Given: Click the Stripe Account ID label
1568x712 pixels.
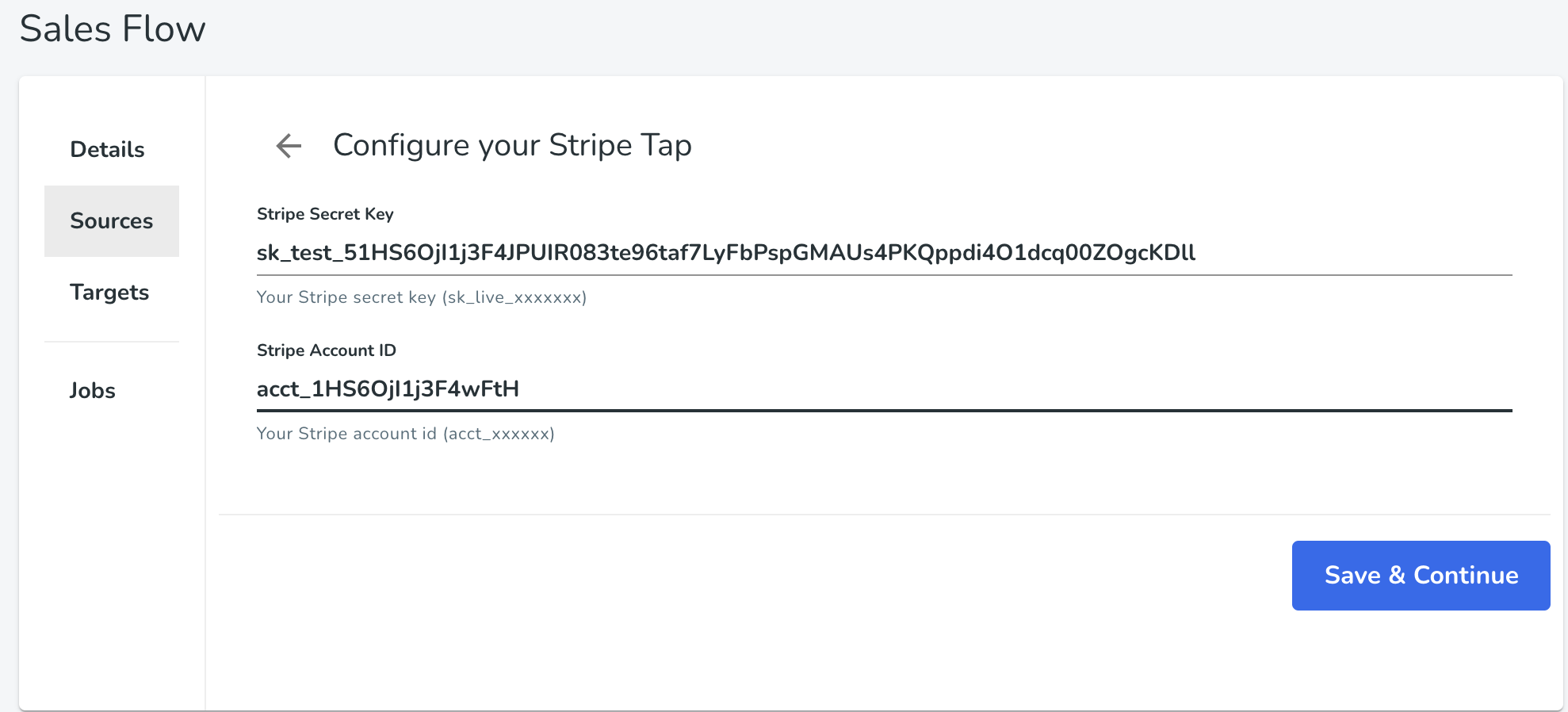Looking at the screenshot, I should 327,350.
